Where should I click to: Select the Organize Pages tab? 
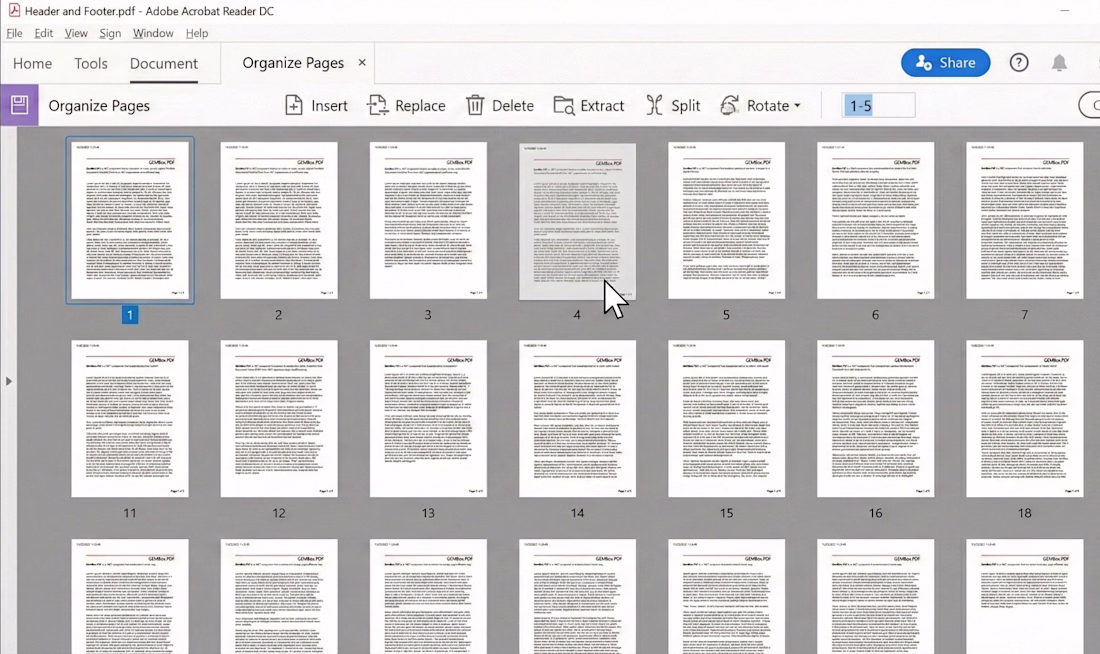tap(293, 62)
